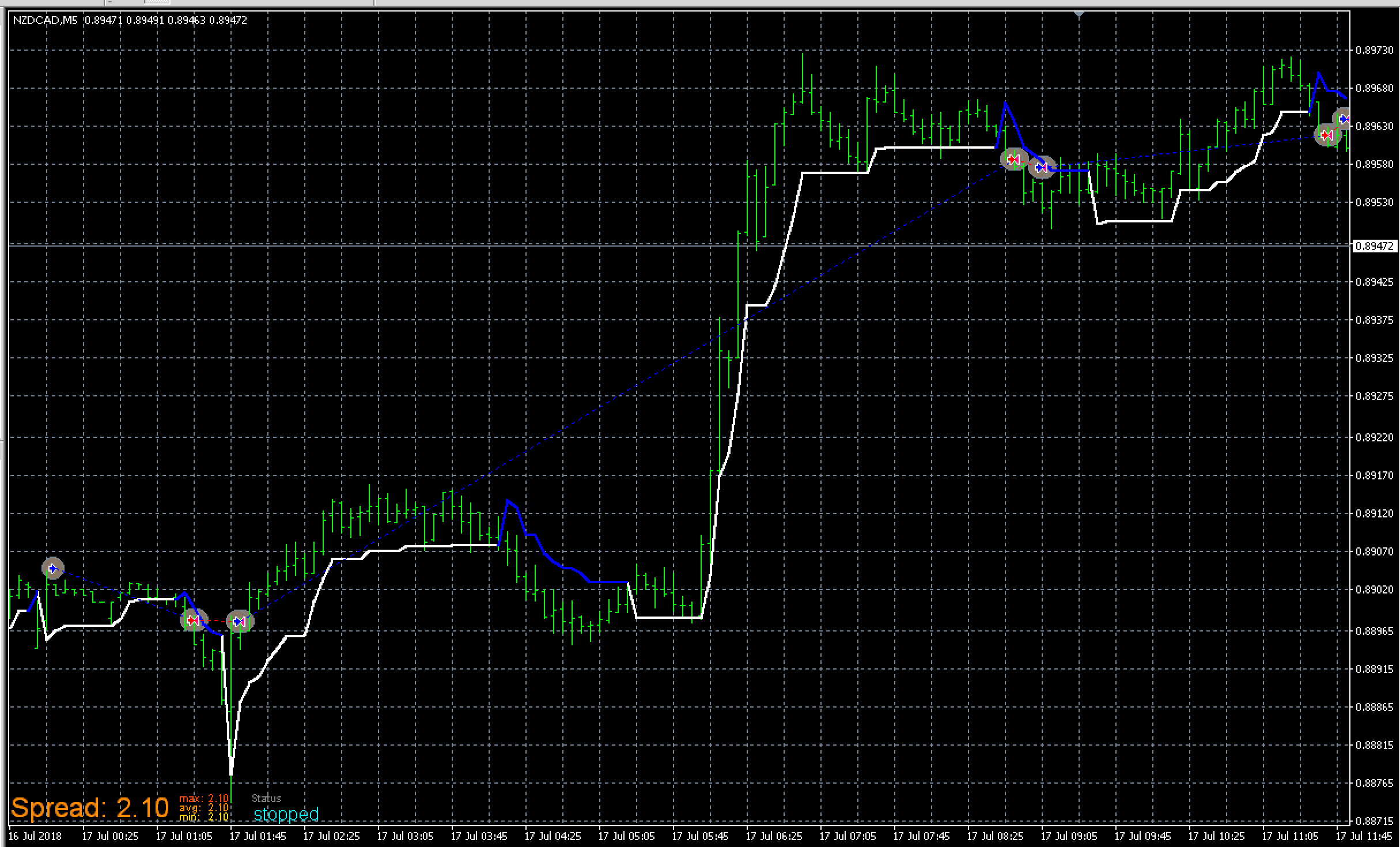This screenshot has height=847, width=1400.
Task: Select the blue trade marker near 17 Jul 09:05
Action: click(x=1041, y=167)
